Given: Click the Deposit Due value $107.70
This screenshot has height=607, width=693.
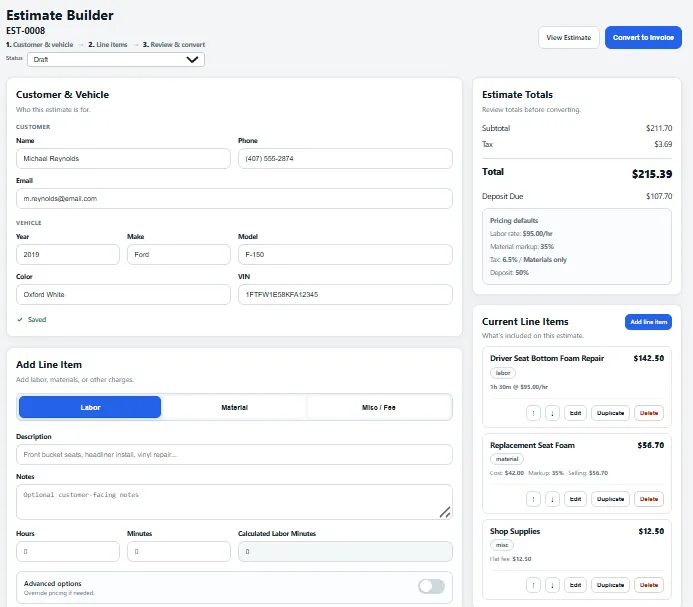Looking at the screenshot, I should coord(659,196).
